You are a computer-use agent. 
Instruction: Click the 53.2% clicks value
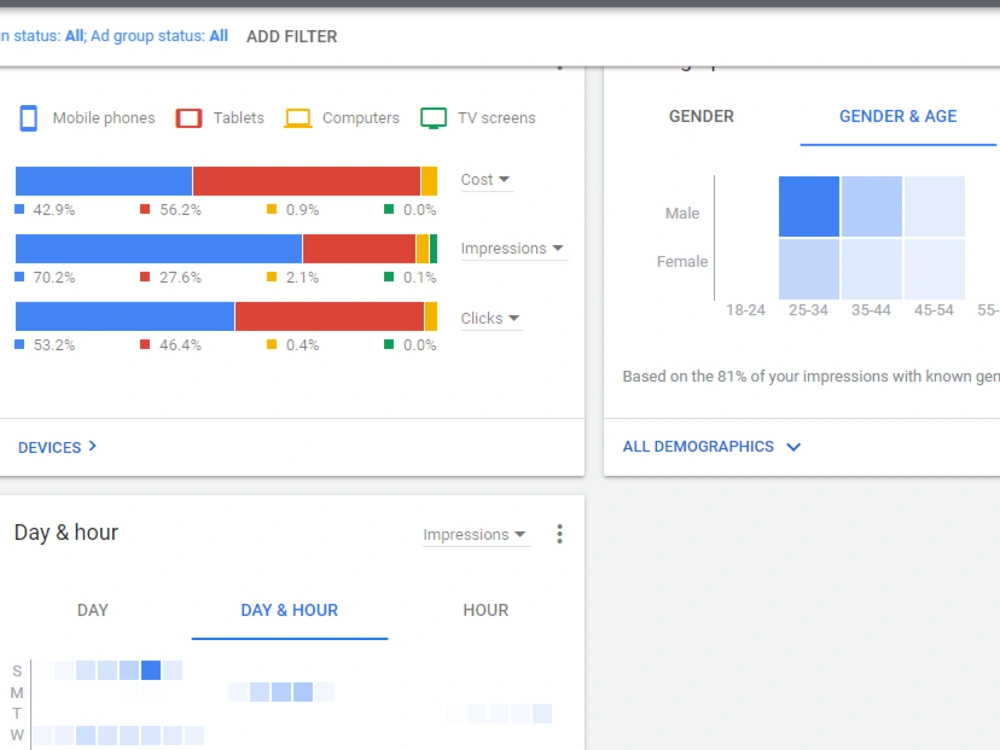[54, 345]
